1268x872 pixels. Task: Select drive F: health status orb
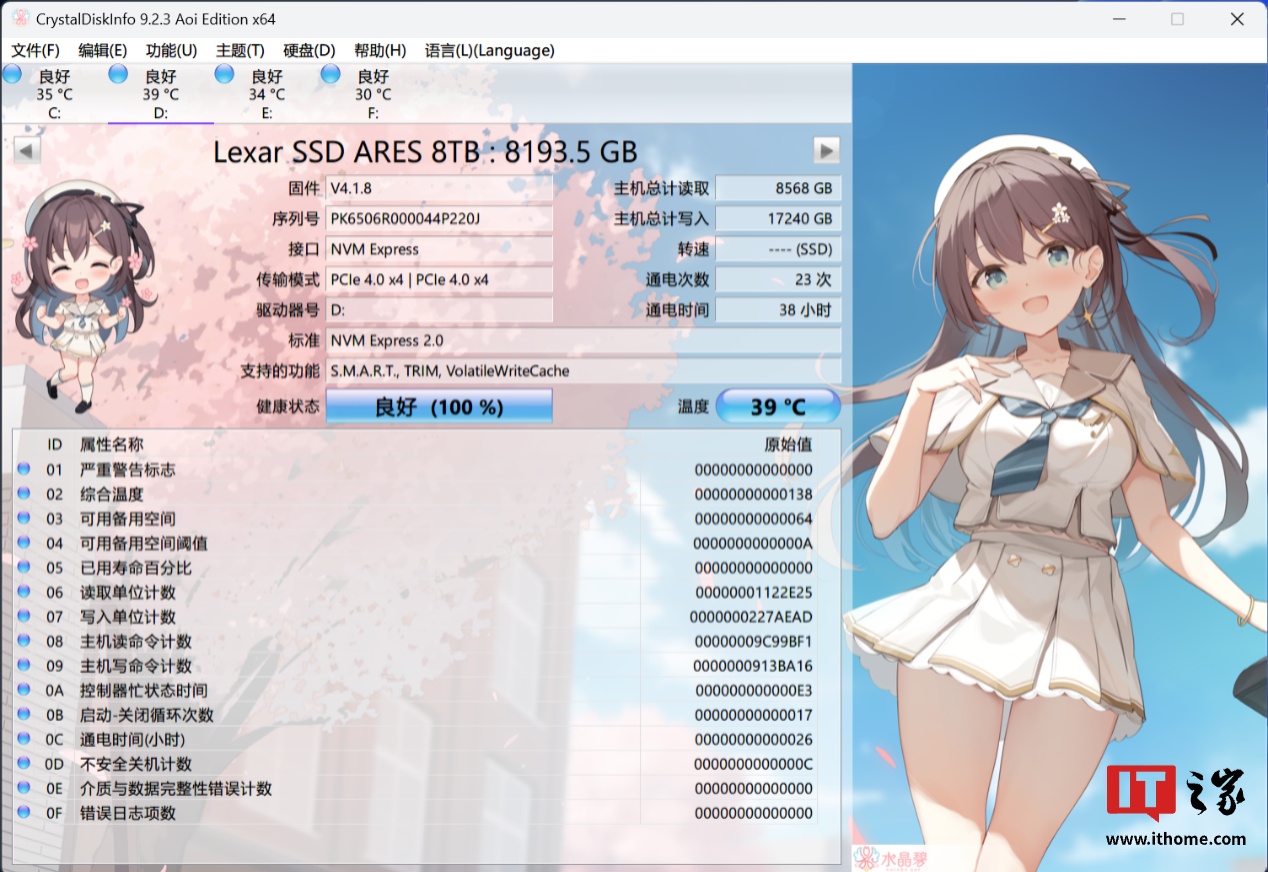[330, 74]
